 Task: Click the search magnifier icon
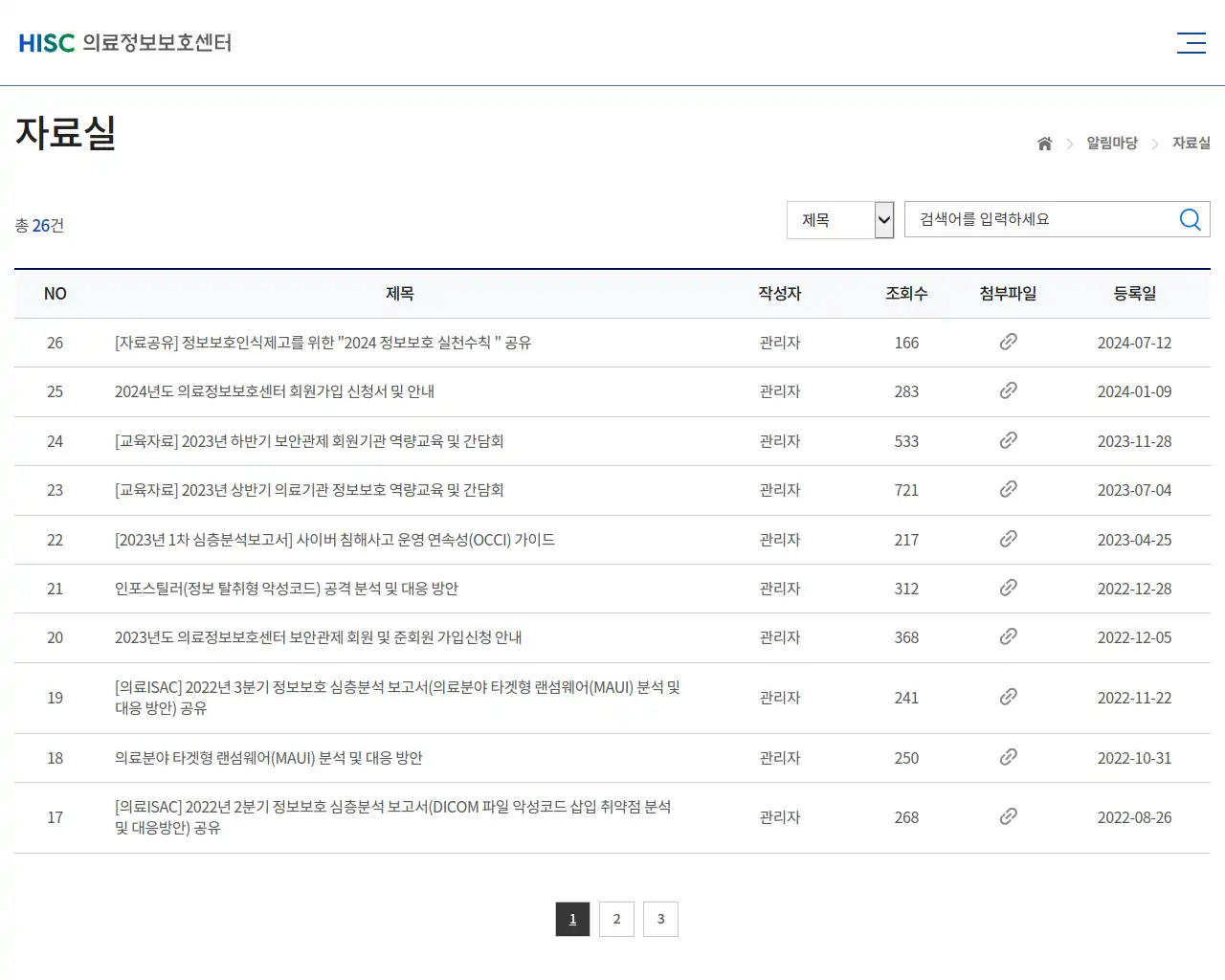click(x=1190, y=219)
